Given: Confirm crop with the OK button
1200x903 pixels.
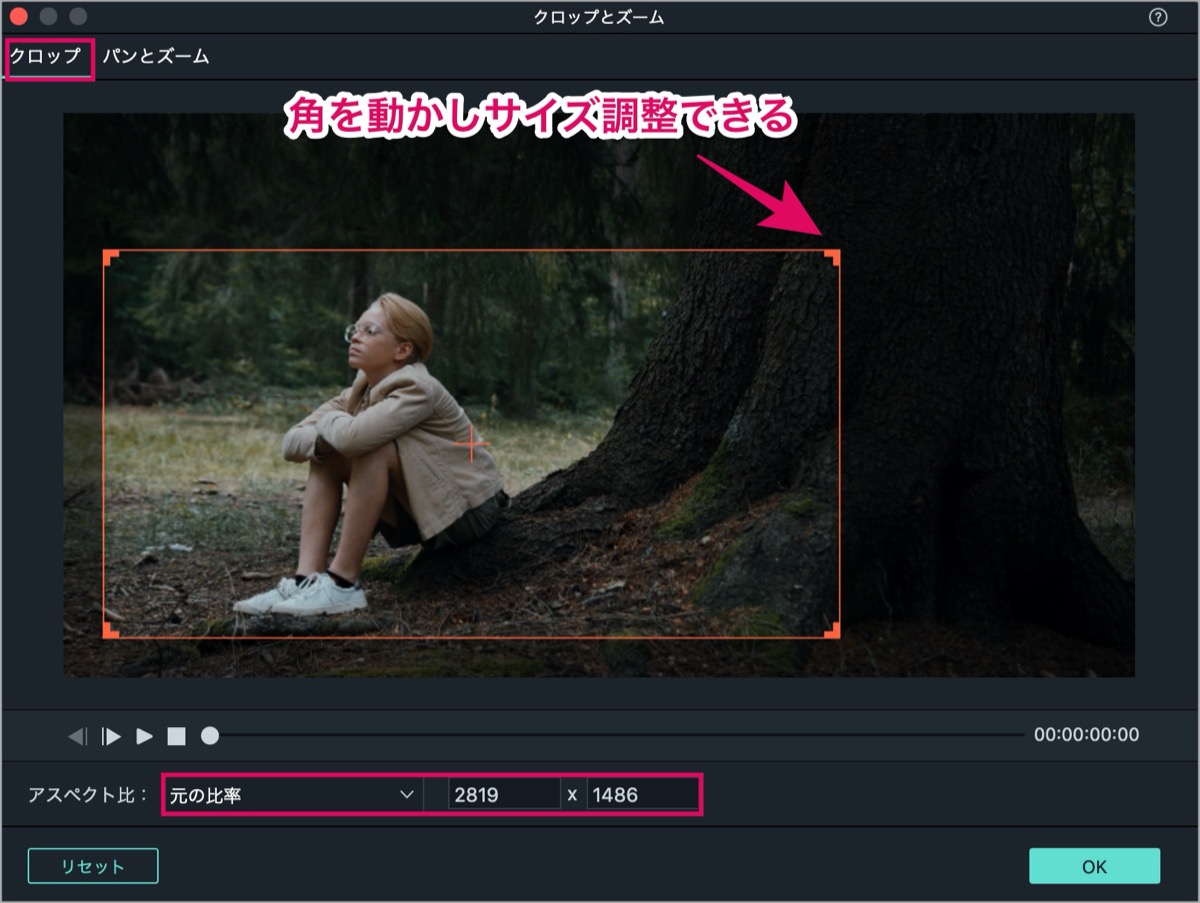Looking at the screenshot, I should [1094, 866].
